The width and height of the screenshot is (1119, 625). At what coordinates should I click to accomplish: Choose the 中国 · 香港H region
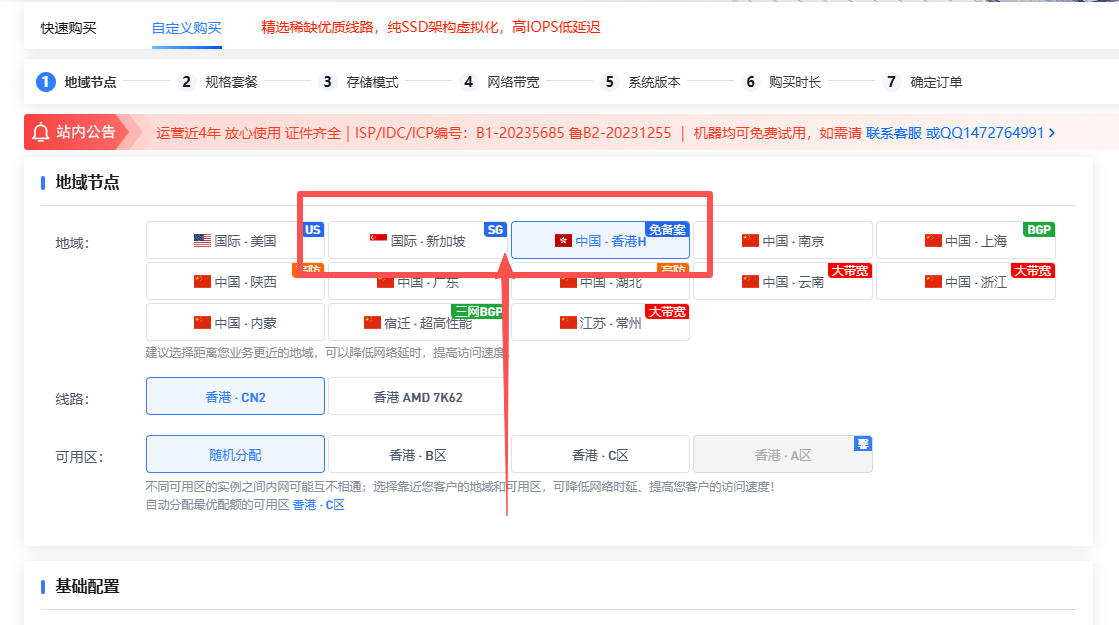point(600,241)
